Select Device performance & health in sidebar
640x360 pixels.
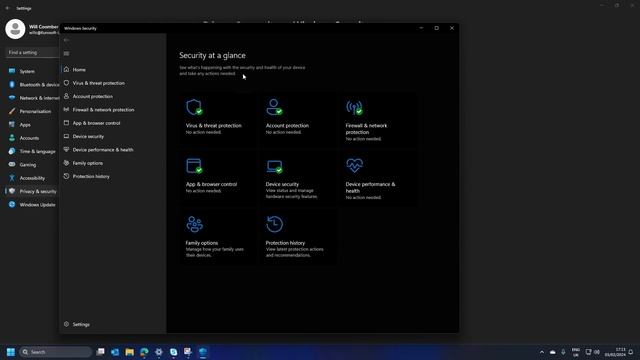(113, 149)
